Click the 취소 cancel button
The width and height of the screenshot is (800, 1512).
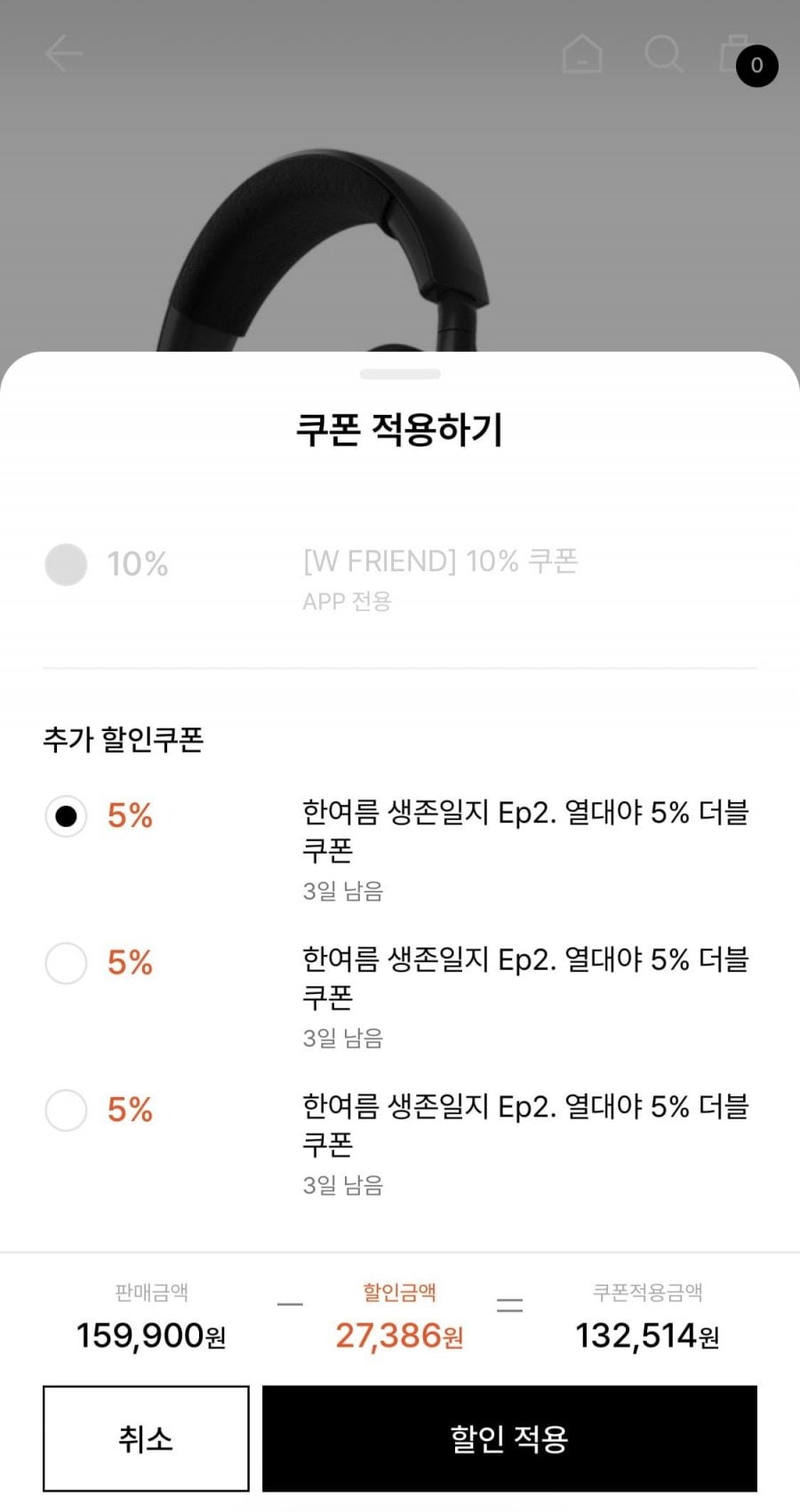point(146,1438)
